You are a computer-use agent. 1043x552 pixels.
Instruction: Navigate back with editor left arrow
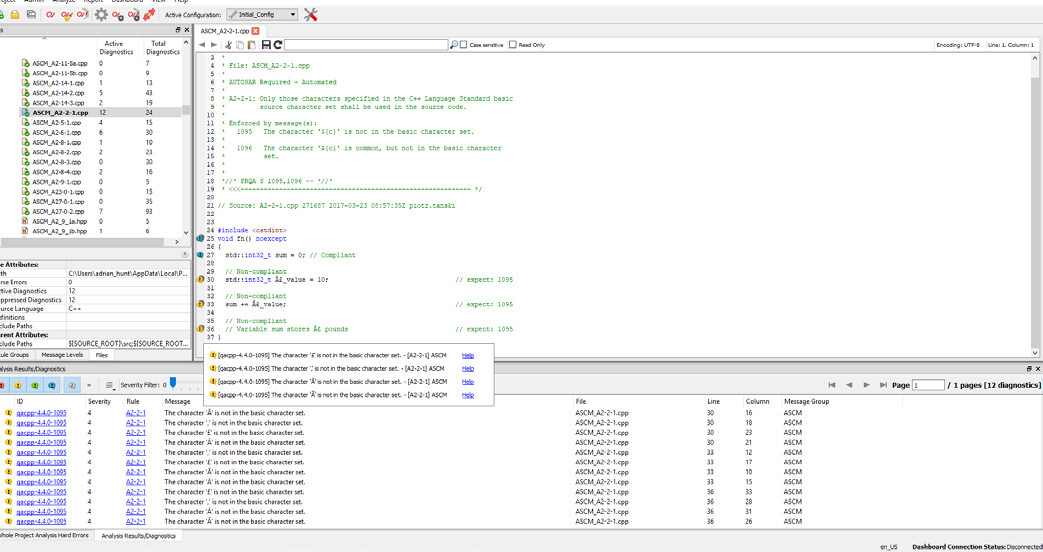pyautogui.click(x=202, y=45)
